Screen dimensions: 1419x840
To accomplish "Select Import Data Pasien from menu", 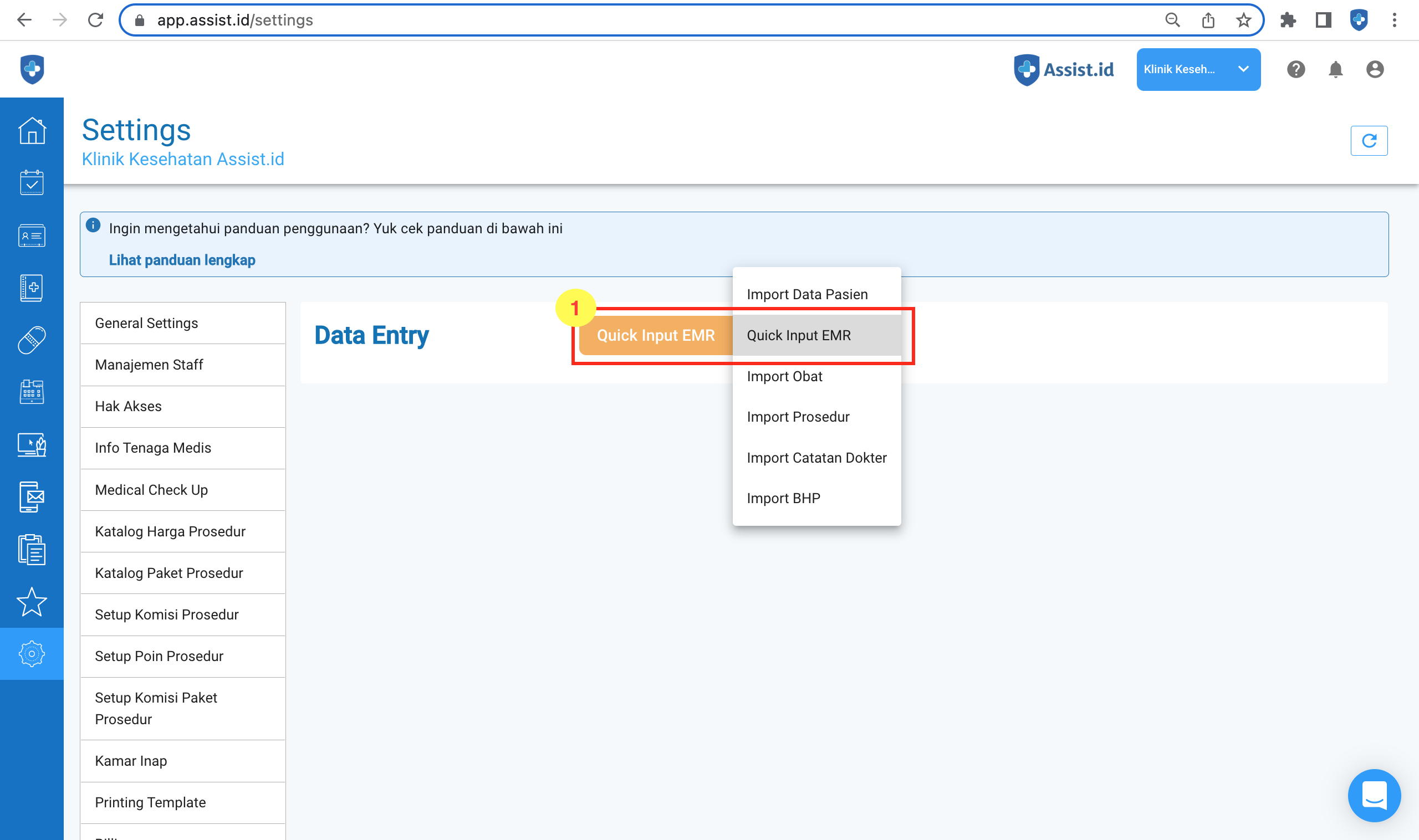I will [807, 294].
